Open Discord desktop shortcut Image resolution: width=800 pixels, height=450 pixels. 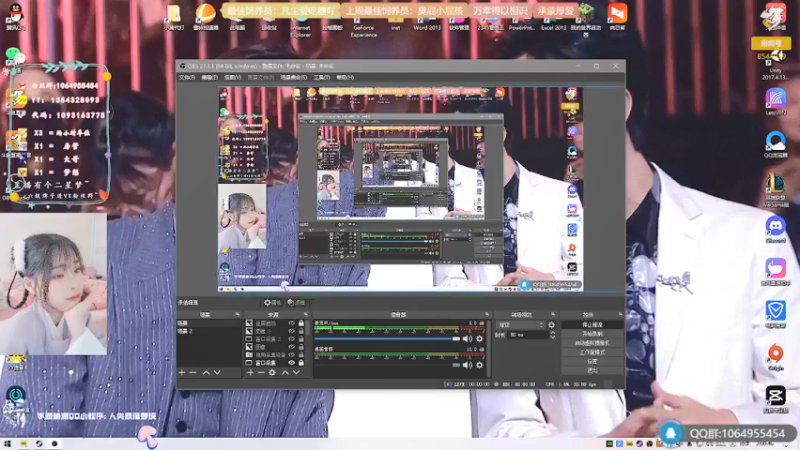pos(775,230)
